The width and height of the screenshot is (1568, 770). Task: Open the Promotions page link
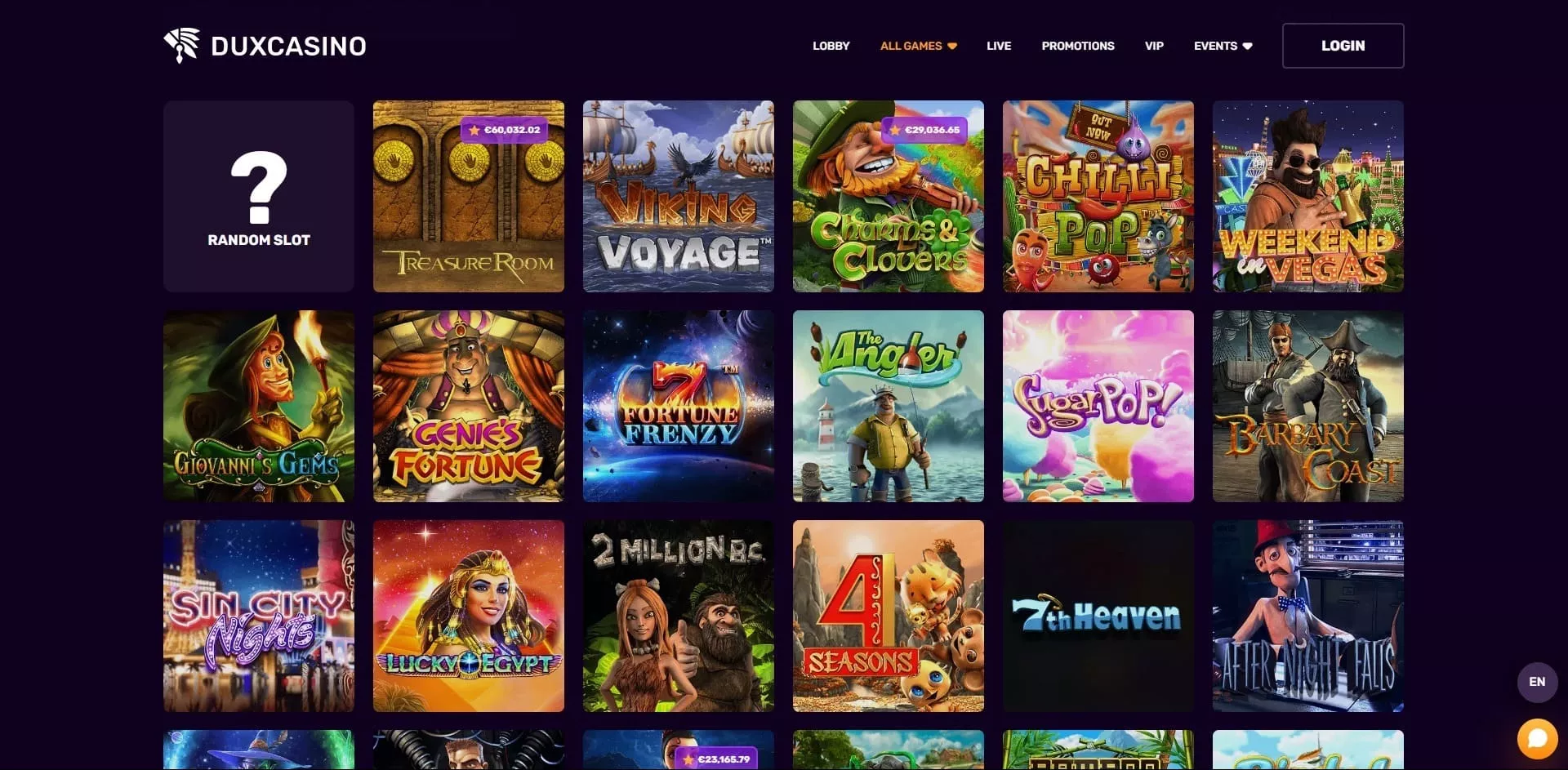click(1078, 46)
